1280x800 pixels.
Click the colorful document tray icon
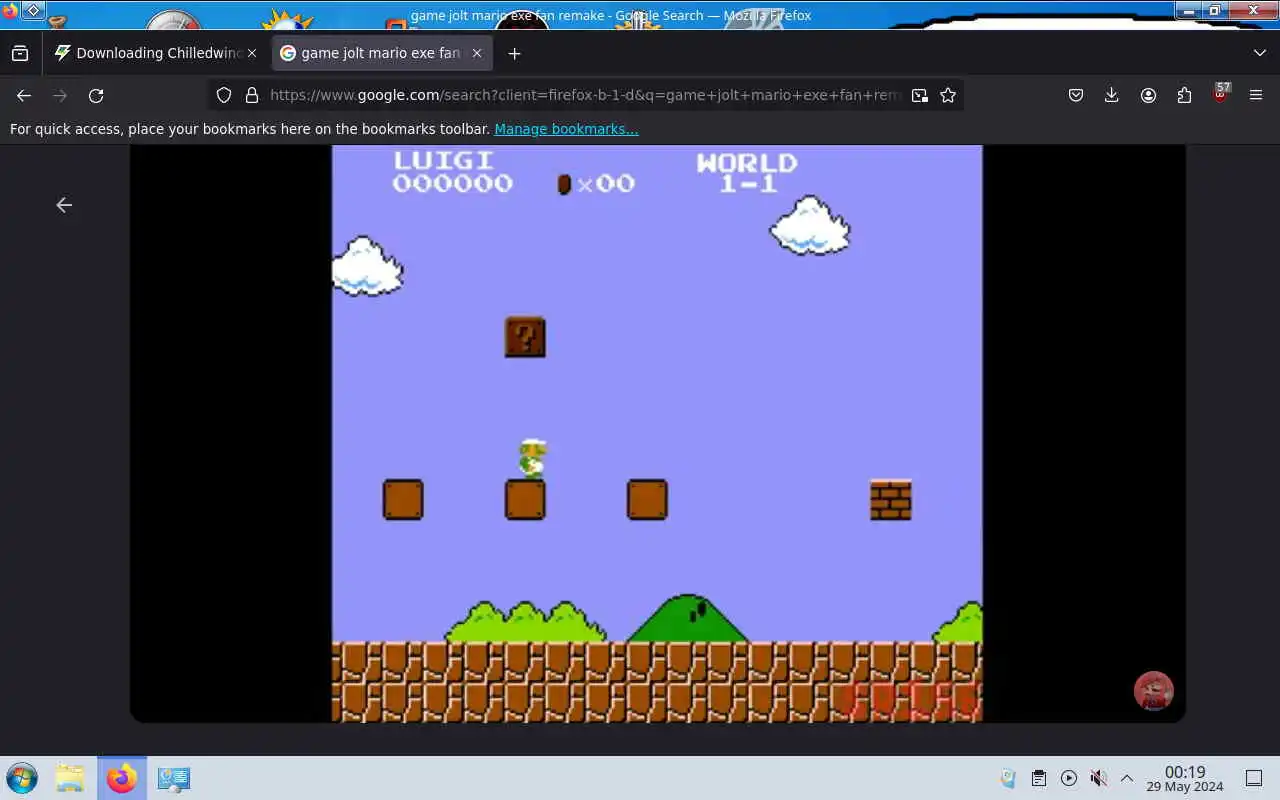point(1008,778)
